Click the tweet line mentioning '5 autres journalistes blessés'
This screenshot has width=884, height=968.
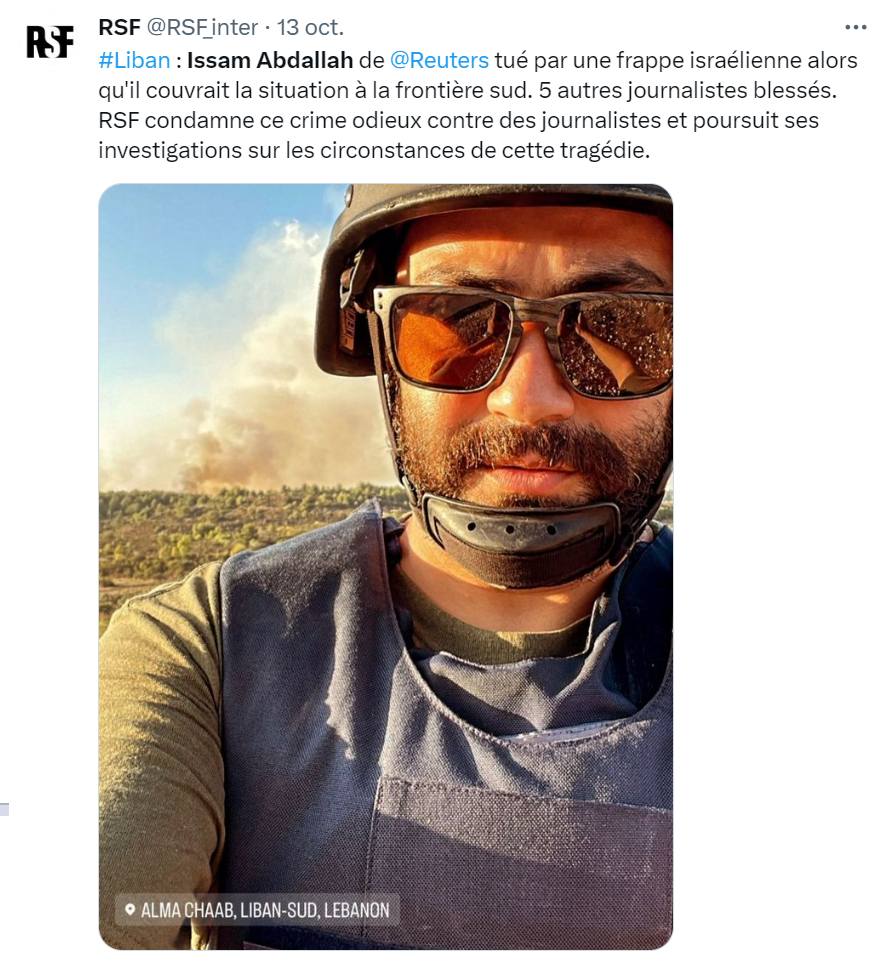(x=467, y=90)
